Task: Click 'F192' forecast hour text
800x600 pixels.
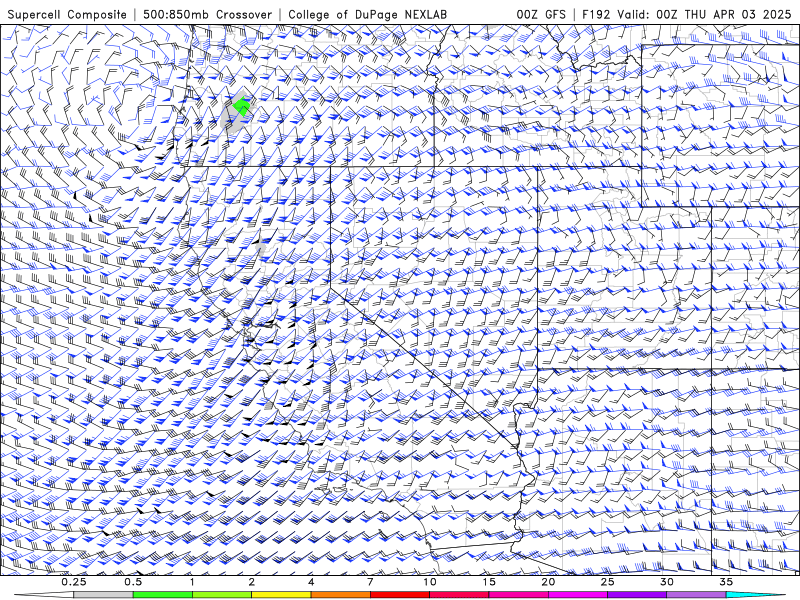Action: pyautogui.click(x=596, y=14)
